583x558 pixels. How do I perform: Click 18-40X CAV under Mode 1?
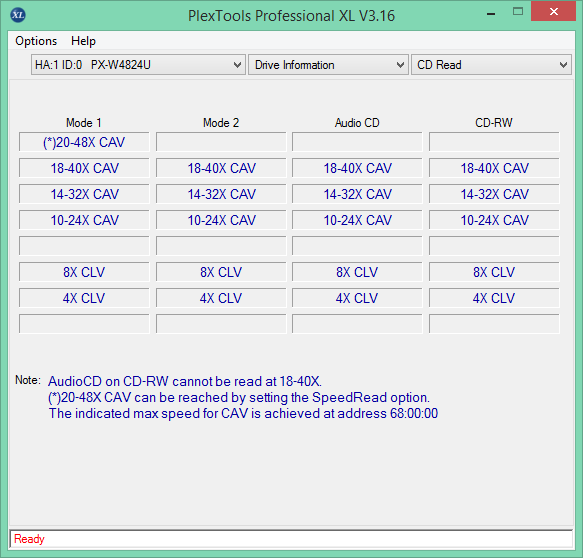(84, 168)
